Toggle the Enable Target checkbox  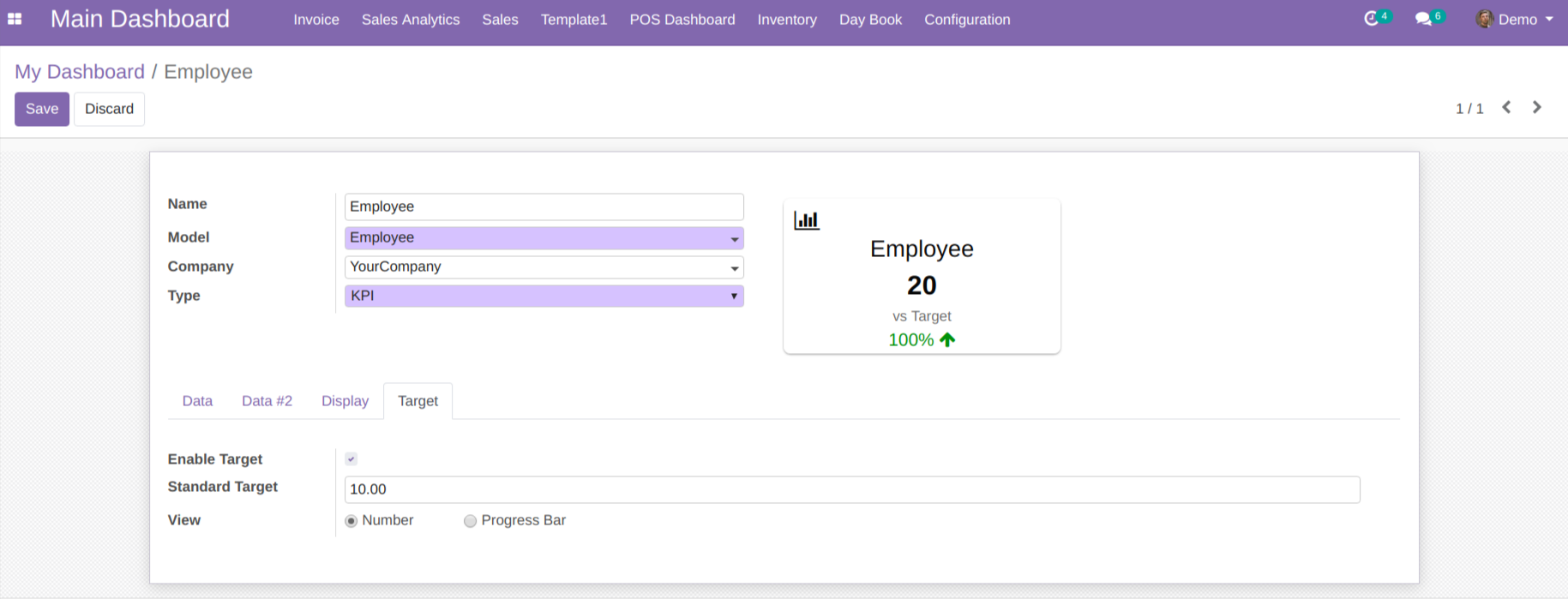tap(351, 459)
